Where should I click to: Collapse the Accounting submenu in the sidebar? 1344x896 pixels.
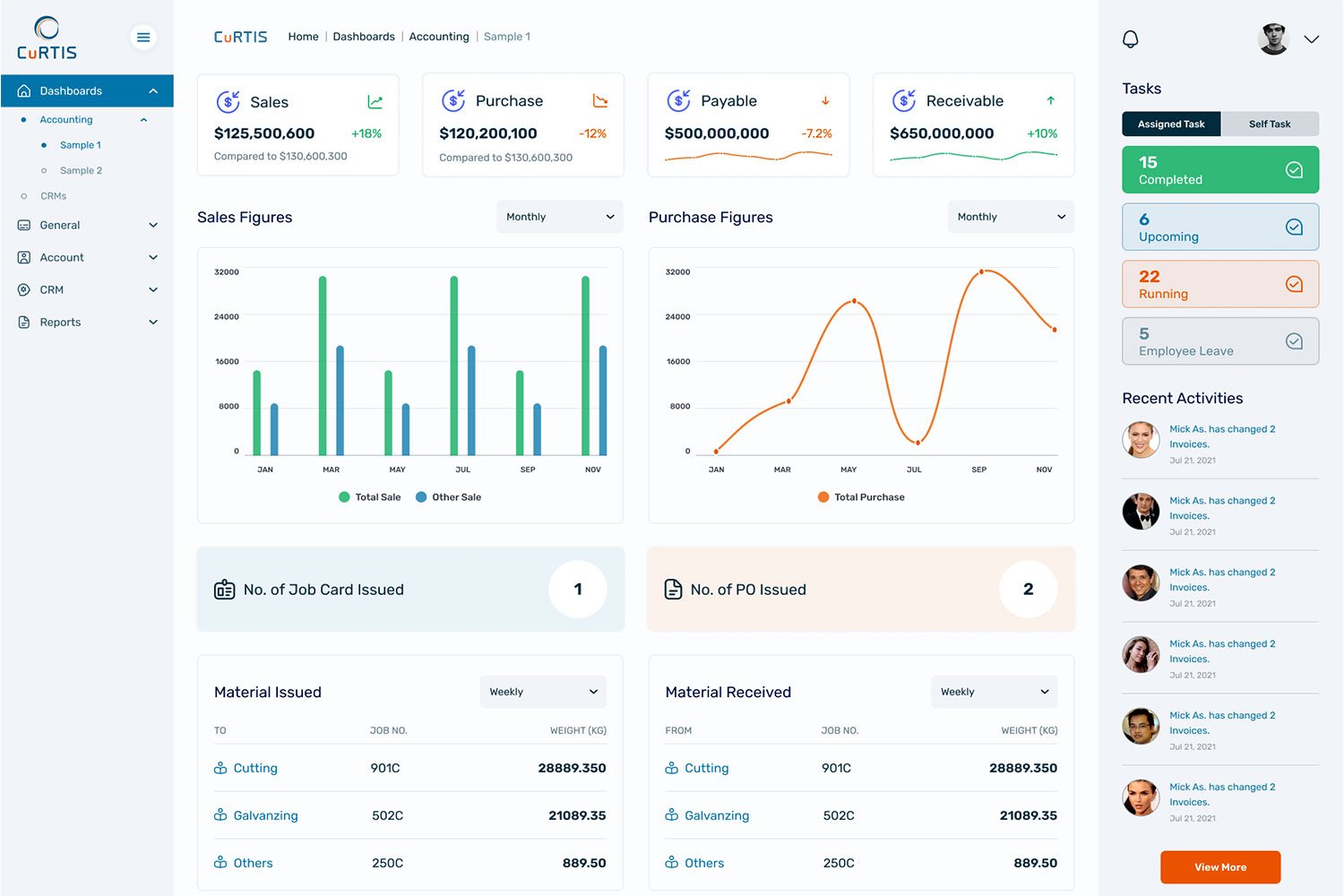click(143, 119)
